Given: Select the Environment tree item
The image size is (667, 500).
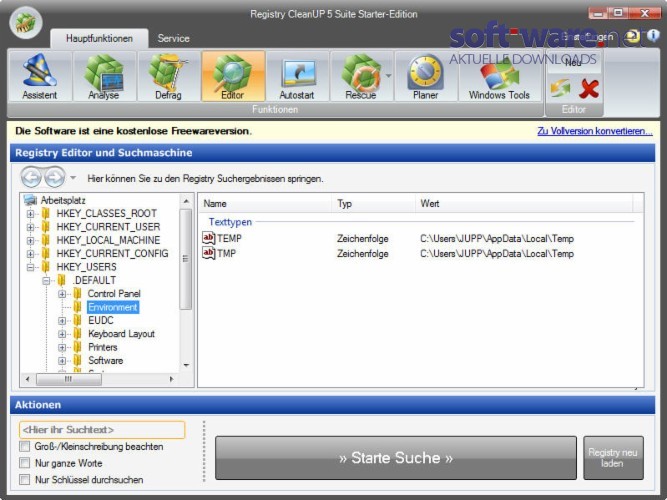Looking at the screenshot, I should (x=113, y=307).
